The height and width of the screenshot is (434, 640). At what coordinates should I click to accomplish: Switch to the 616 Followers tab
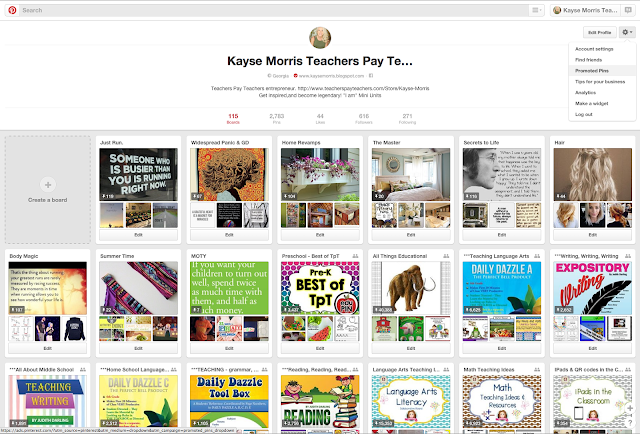coord(364,119)
